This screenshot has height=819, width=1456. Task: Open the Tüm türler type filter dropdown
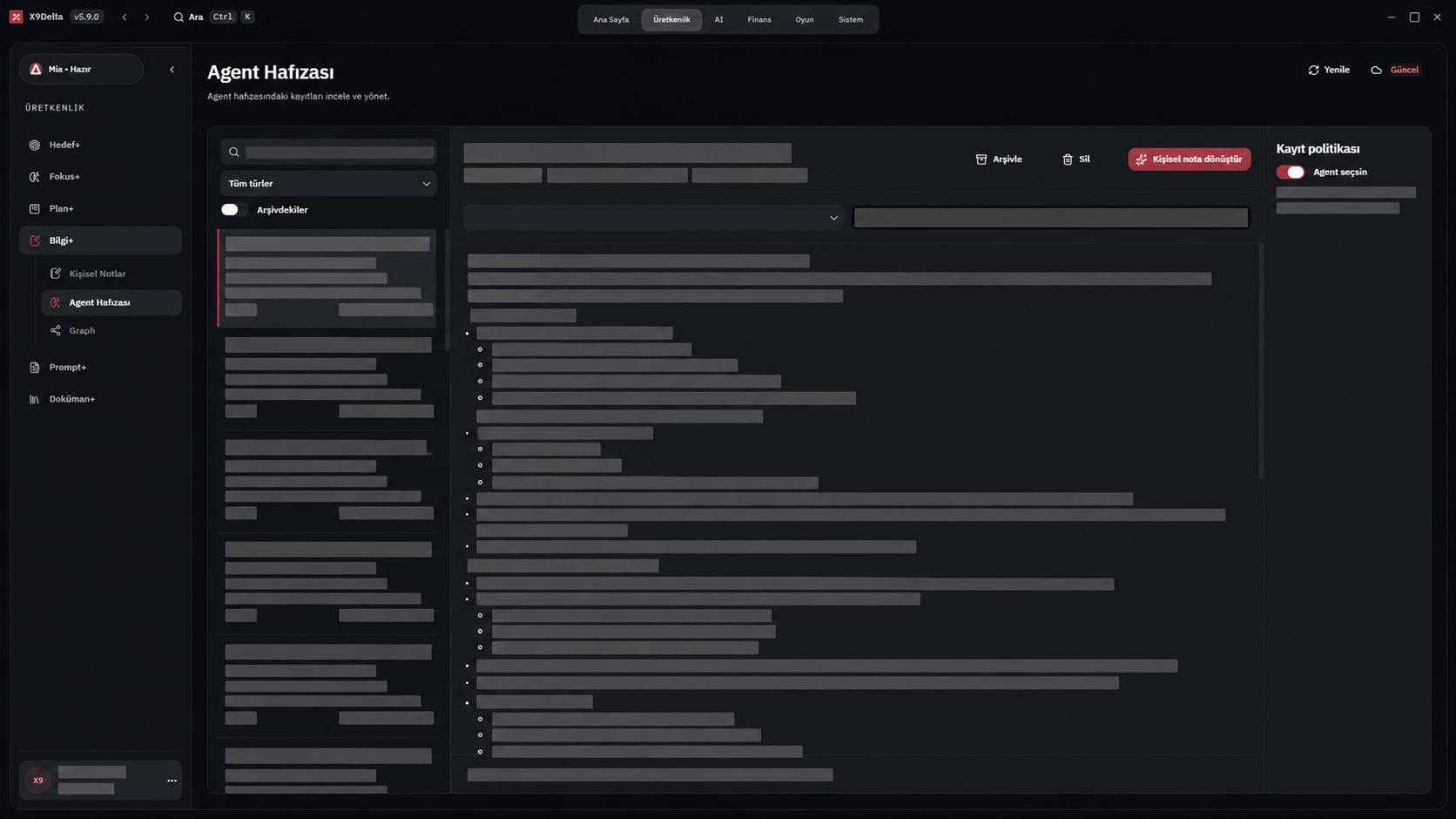pos(328,184)
